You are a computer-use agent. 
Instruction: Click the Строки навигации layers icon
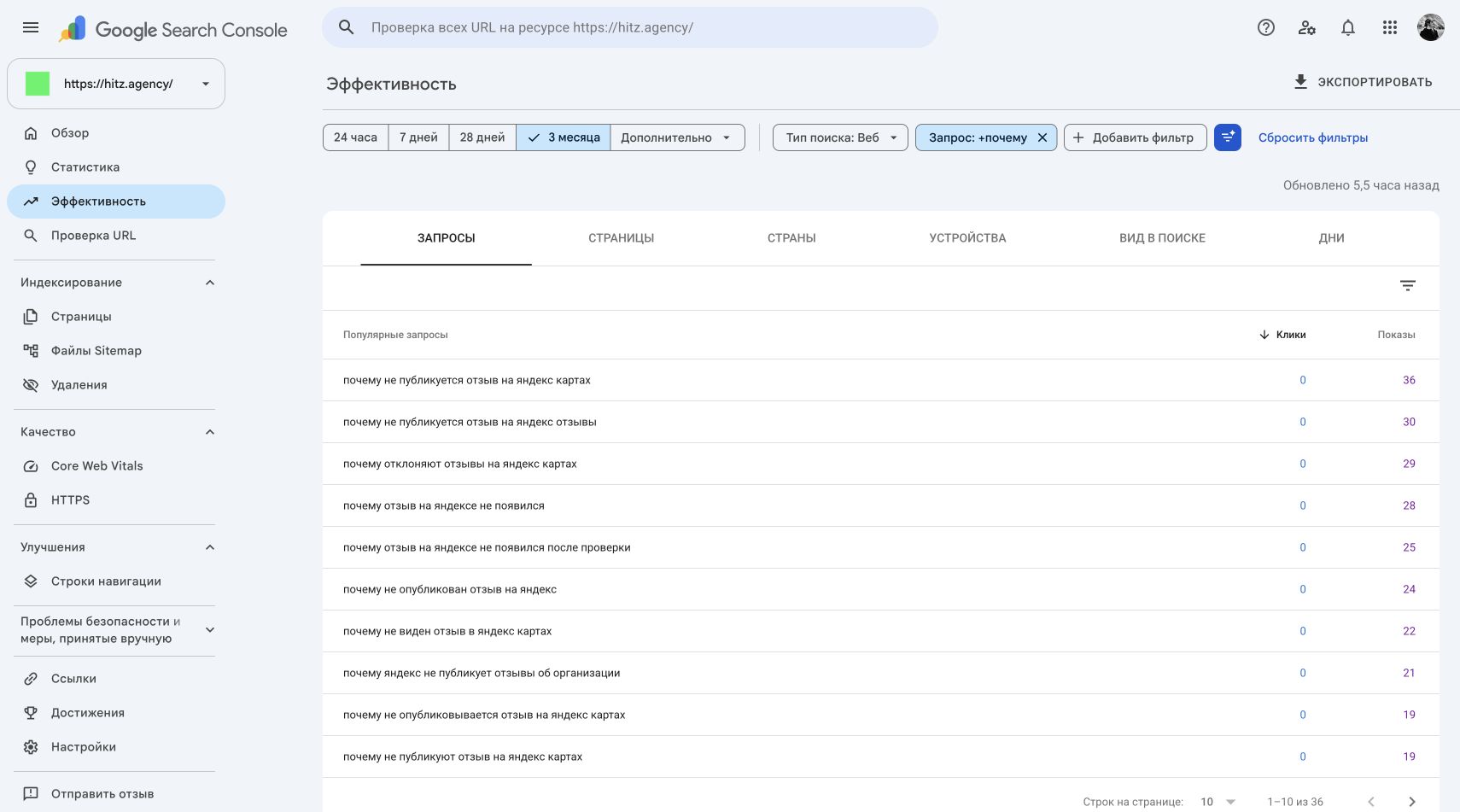(31, 581)
